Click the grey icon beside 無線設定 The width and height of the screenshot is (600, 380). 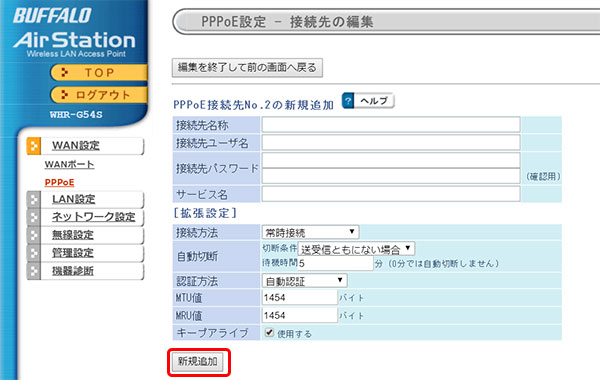pos(34,235)
